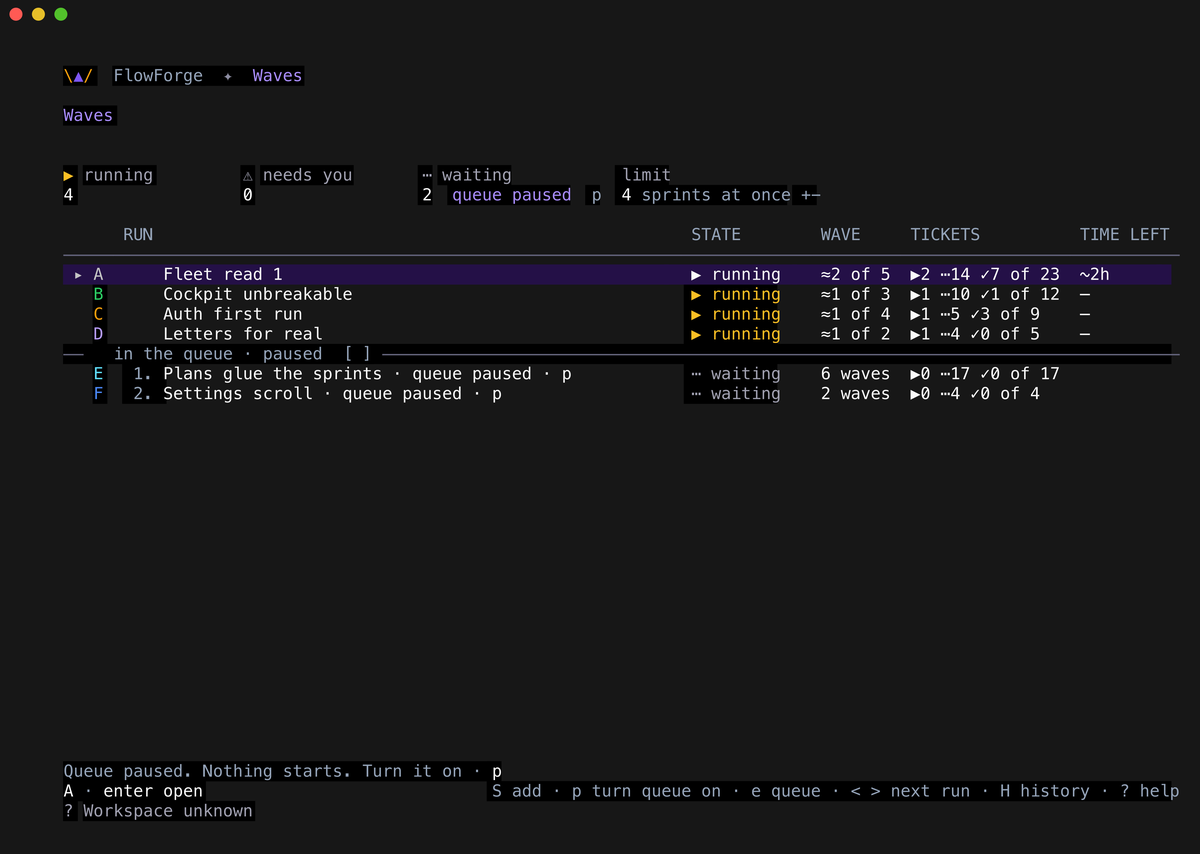Click the running play icon for Auth first run

pos(697,314)
